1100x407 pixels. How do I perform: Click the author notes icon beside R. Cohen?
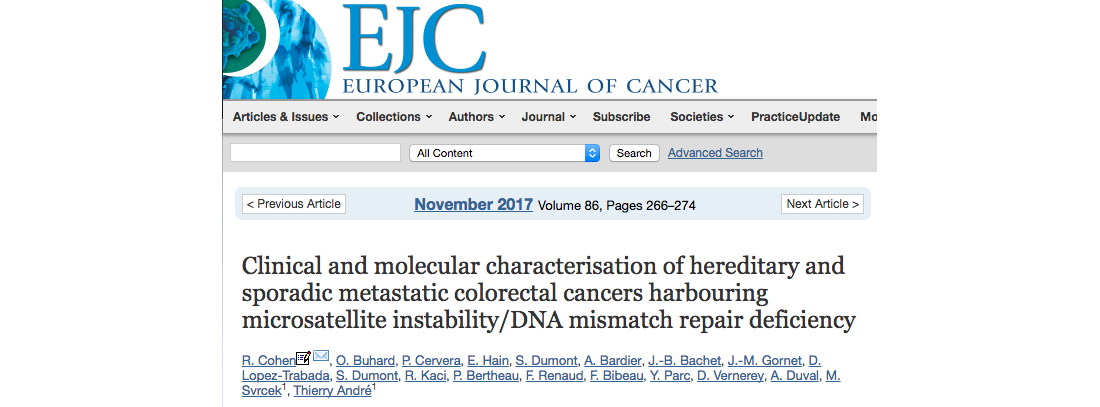pyautogui.click(x=303, y=357)
